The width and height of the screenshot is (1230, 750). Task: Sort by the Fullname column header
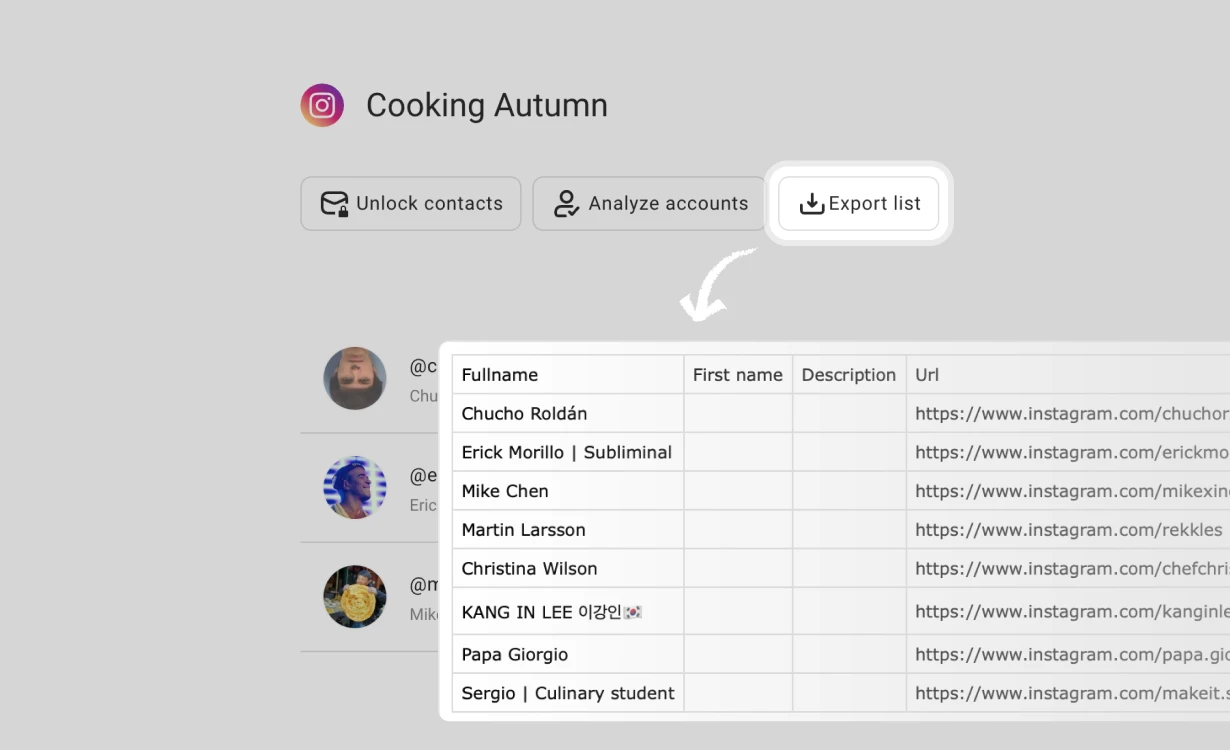pyautogui.click(x=499, y=374)
